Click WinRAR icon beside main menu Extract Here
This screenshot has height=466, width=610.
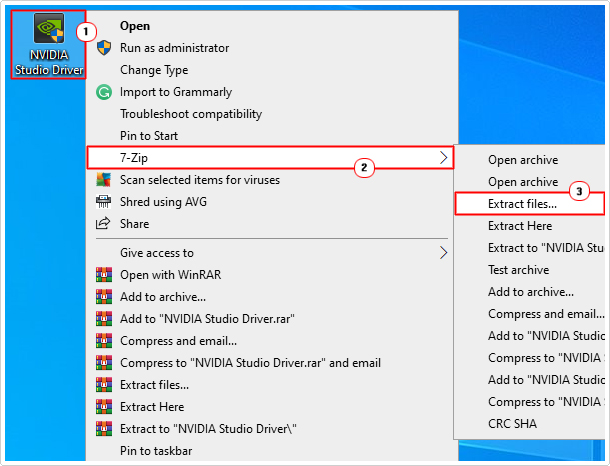[104, 406]
